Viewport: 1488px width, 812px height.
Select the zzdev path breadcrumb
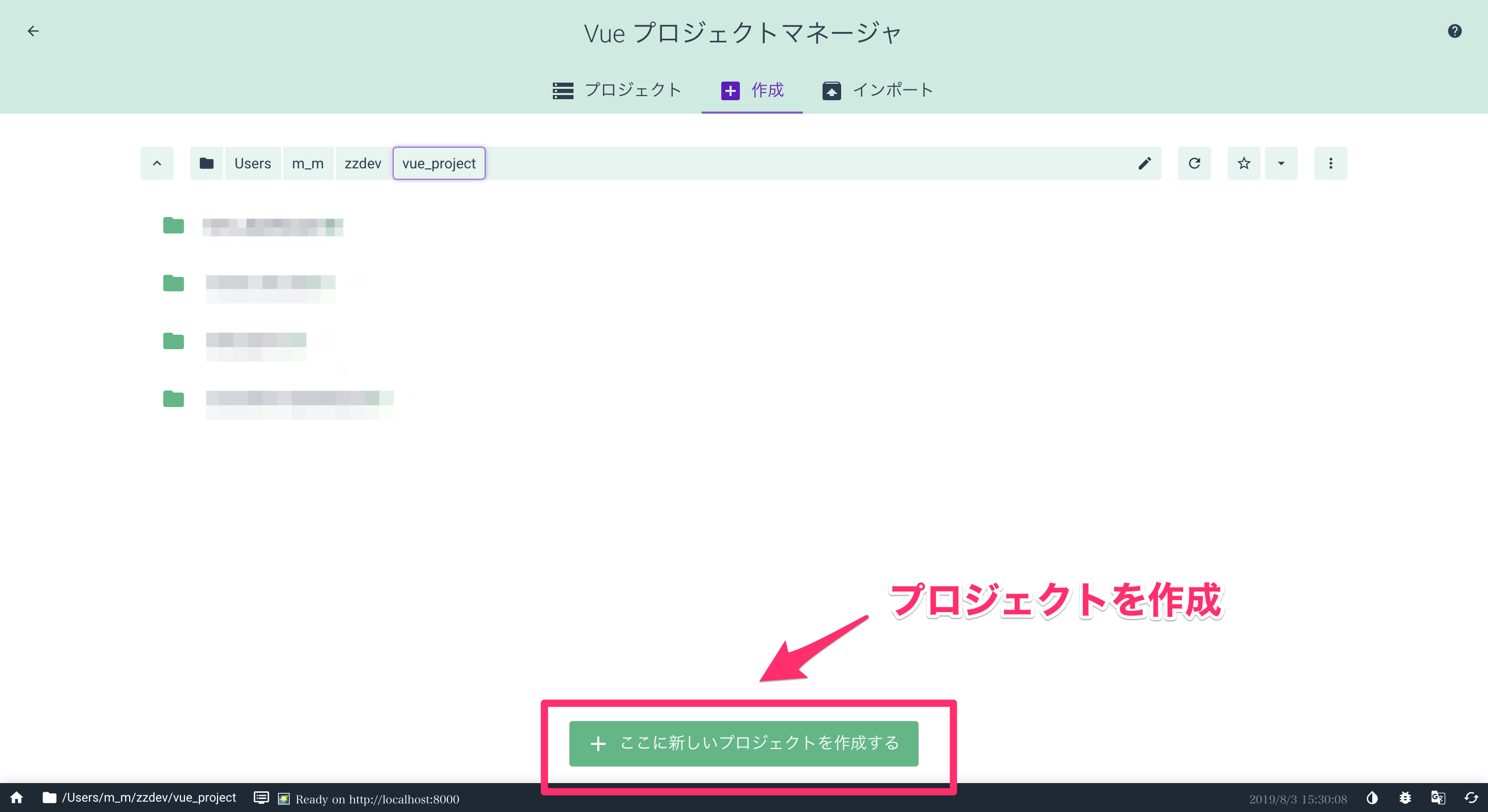pyautogui.click(x=363, y=163)
